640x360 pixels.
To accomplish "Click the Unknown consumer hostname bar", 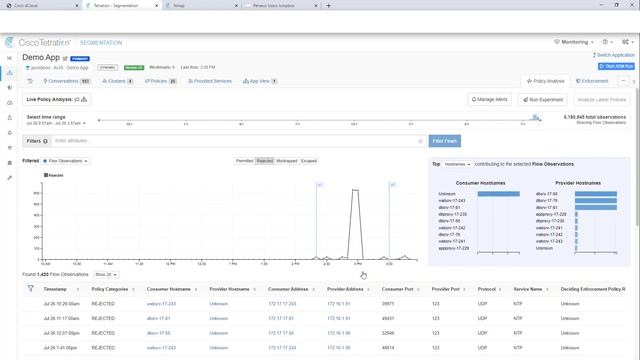I will [x=498, y=194].
